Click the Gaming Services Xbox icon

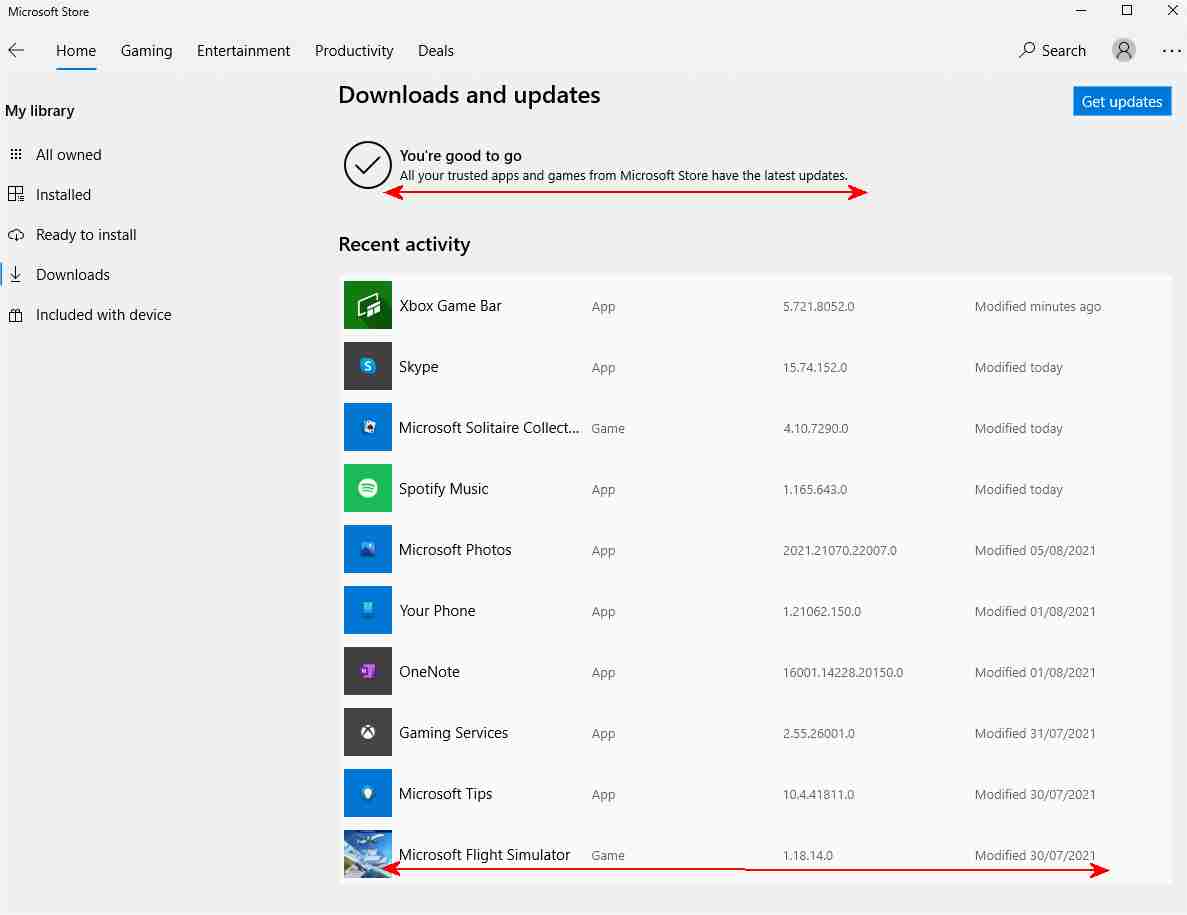368,732
